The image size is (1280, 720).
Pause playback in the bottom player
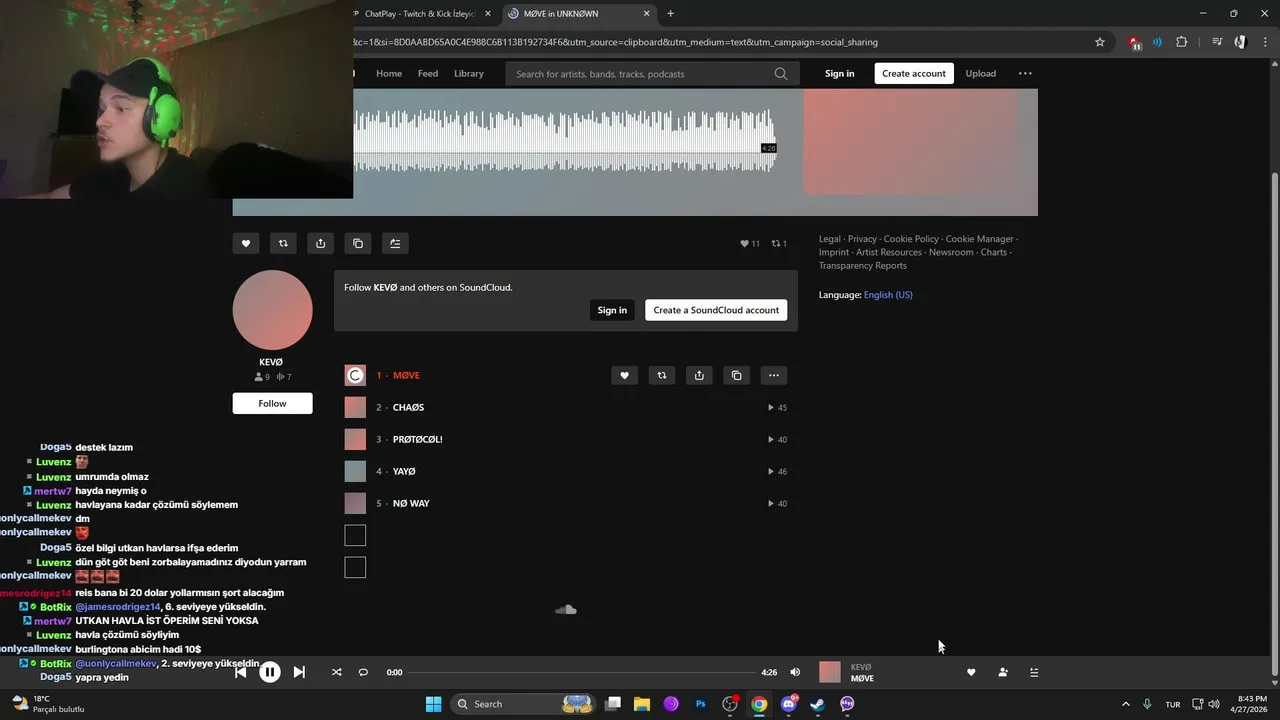point(270,672)
